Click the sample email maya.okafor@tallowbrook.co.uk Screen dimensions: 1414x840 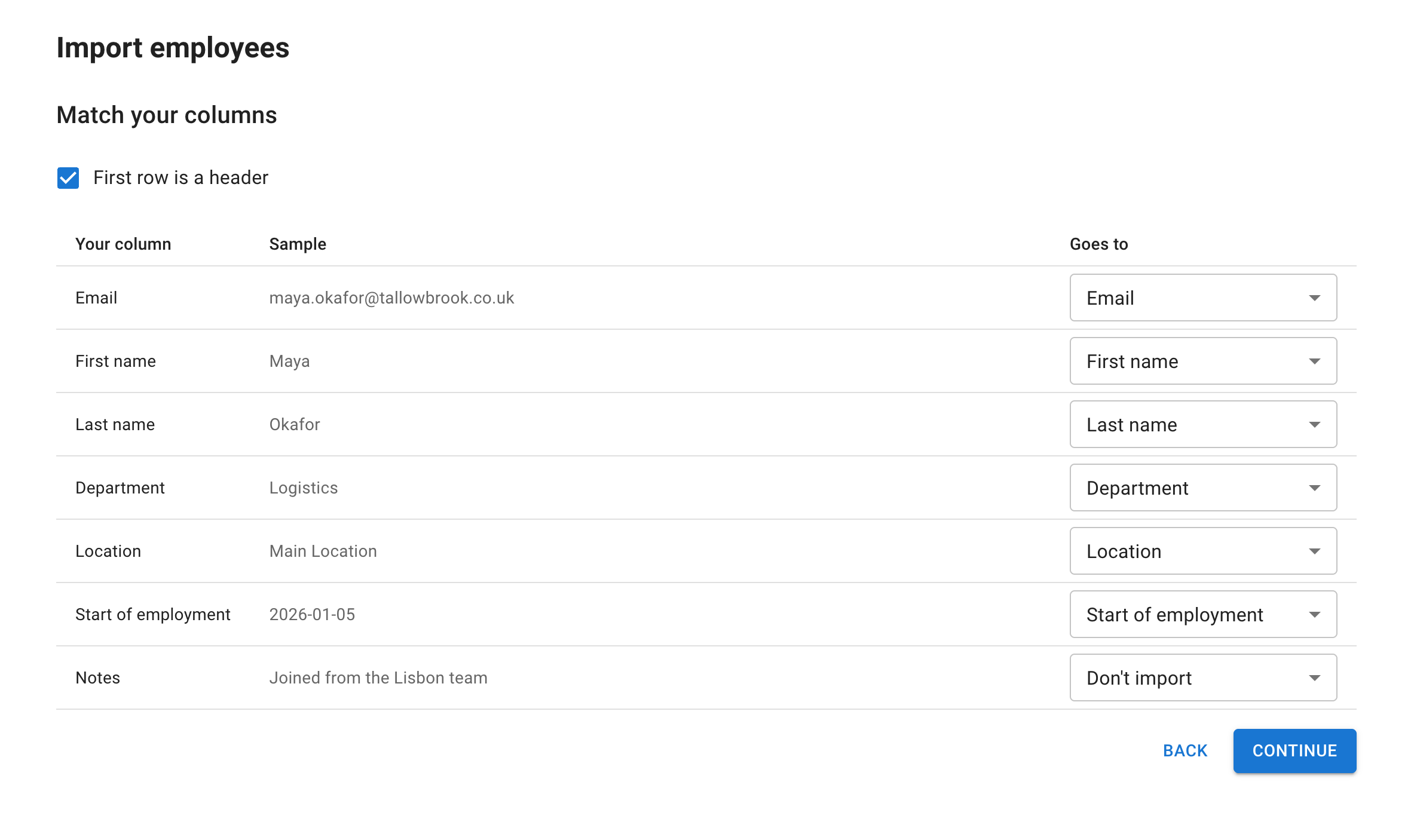point(391,298)
